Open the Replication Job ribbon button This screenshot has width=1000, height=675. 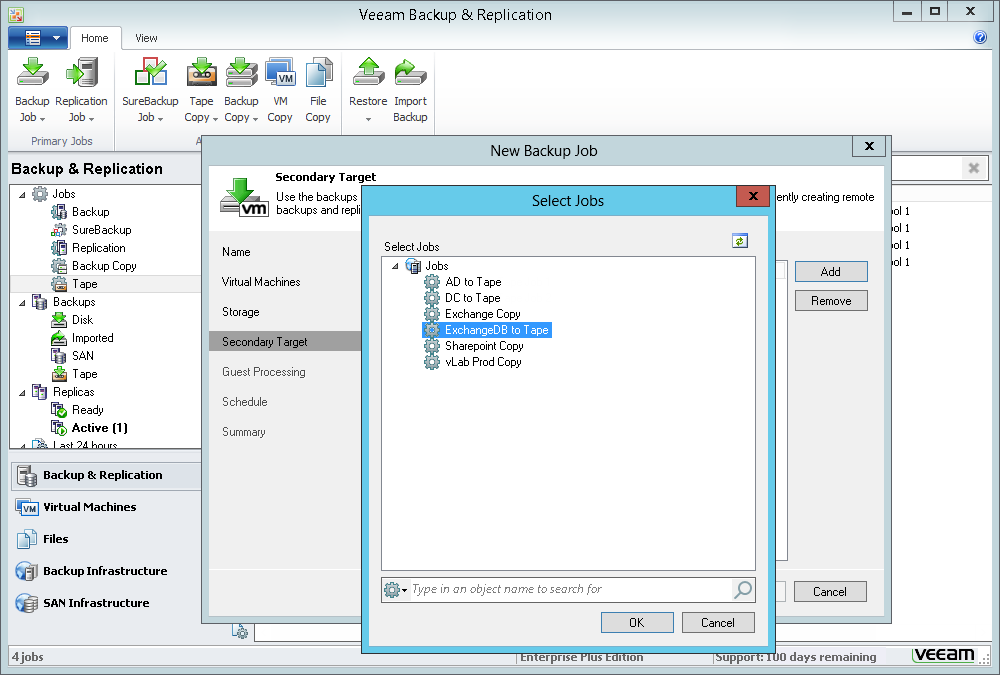tap(81, 89)
